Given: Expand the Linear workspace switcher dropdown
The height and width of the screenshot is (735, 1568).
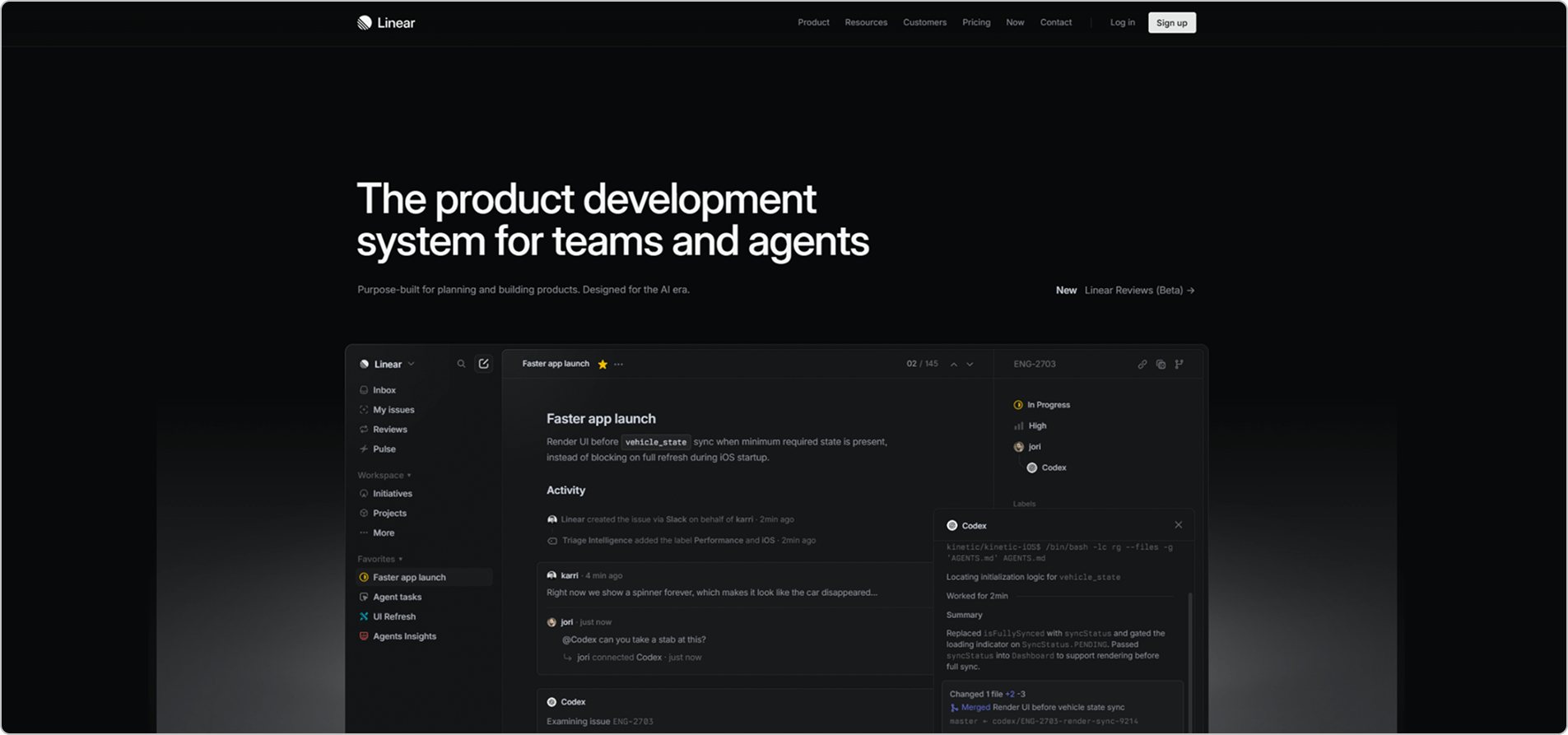Looking at the screenshot, I should (x=387, y=364).
